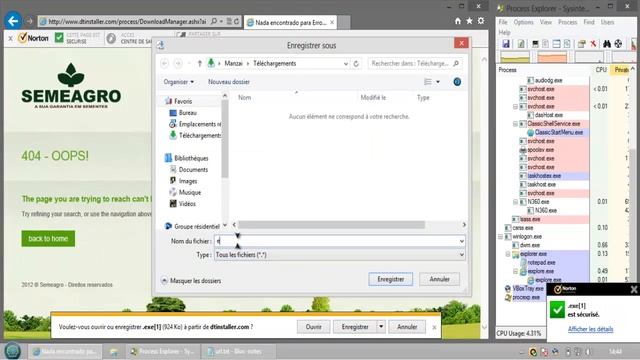Open the File menu in Process Explorer
The image size is (640, 360).
pos(503,22)
